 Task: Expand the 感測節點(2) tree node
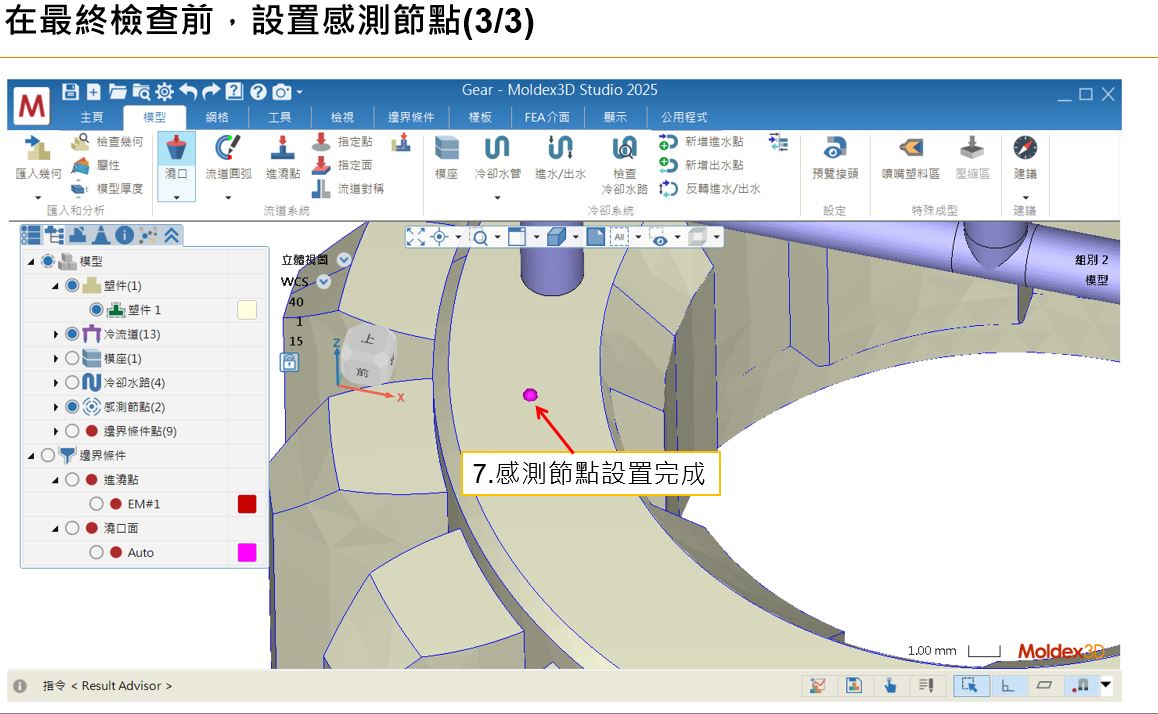point(56,407)
